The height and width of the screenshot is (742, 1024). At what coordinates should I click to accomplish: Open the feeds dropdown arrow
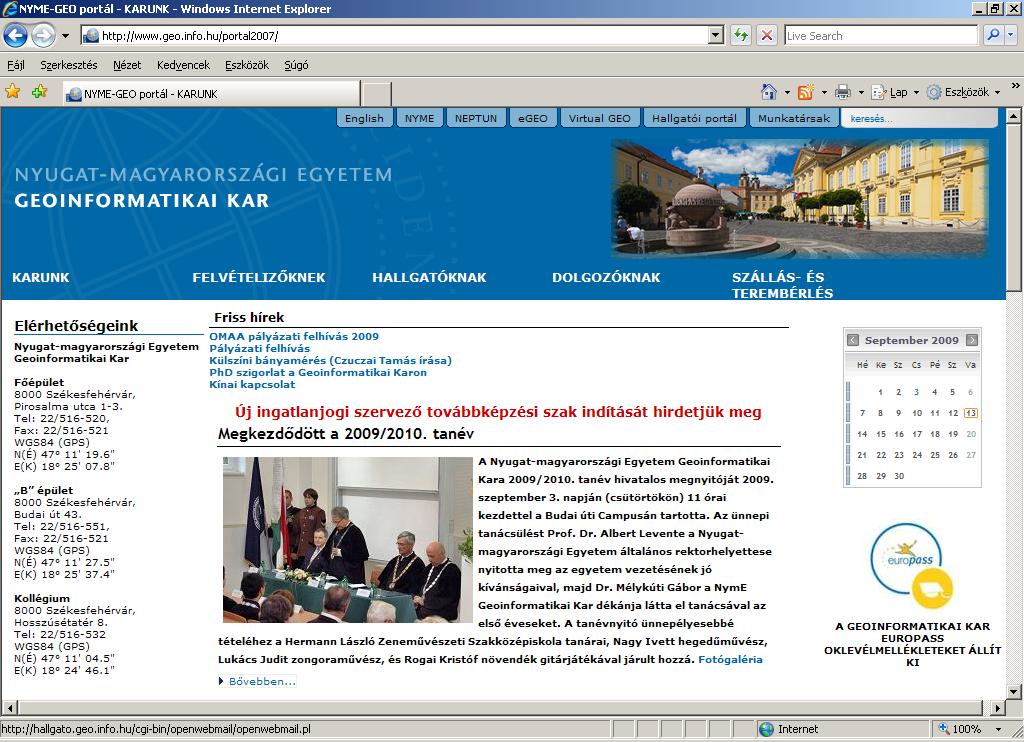tap(824, 92)
